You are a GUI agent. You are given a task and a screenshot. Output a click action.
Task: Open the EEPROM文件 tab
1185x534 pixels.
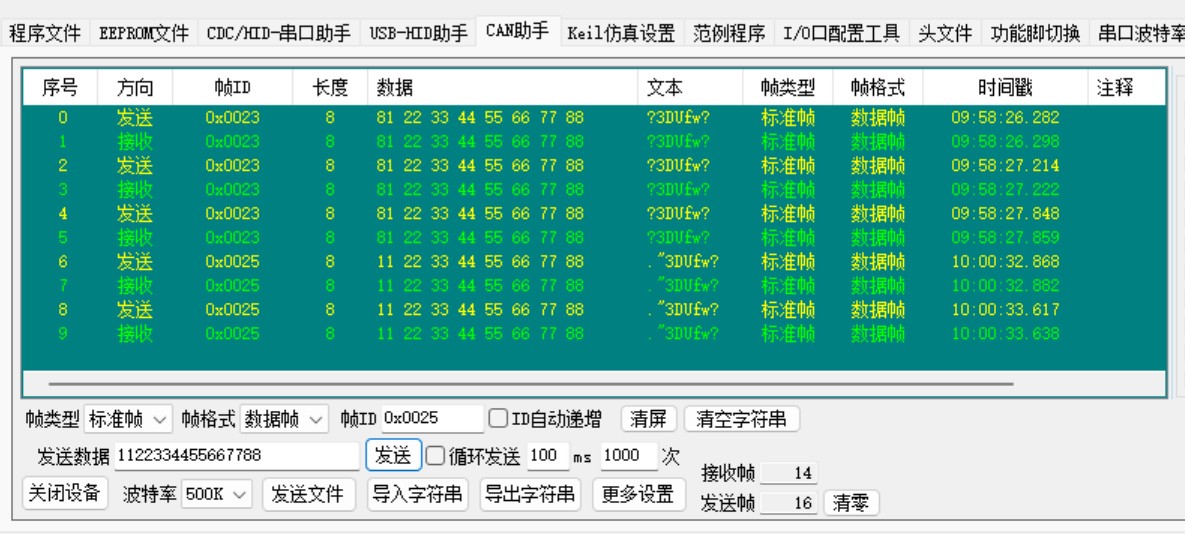pyautogui.click(x=144, y=33)
